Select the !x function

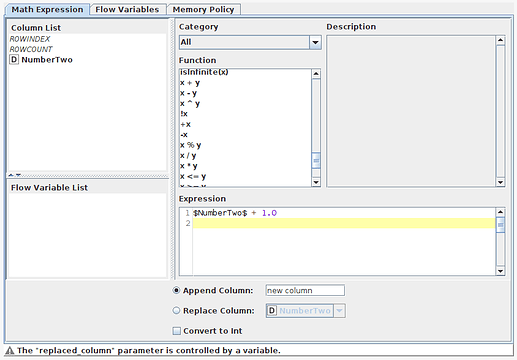click(184, 114)
